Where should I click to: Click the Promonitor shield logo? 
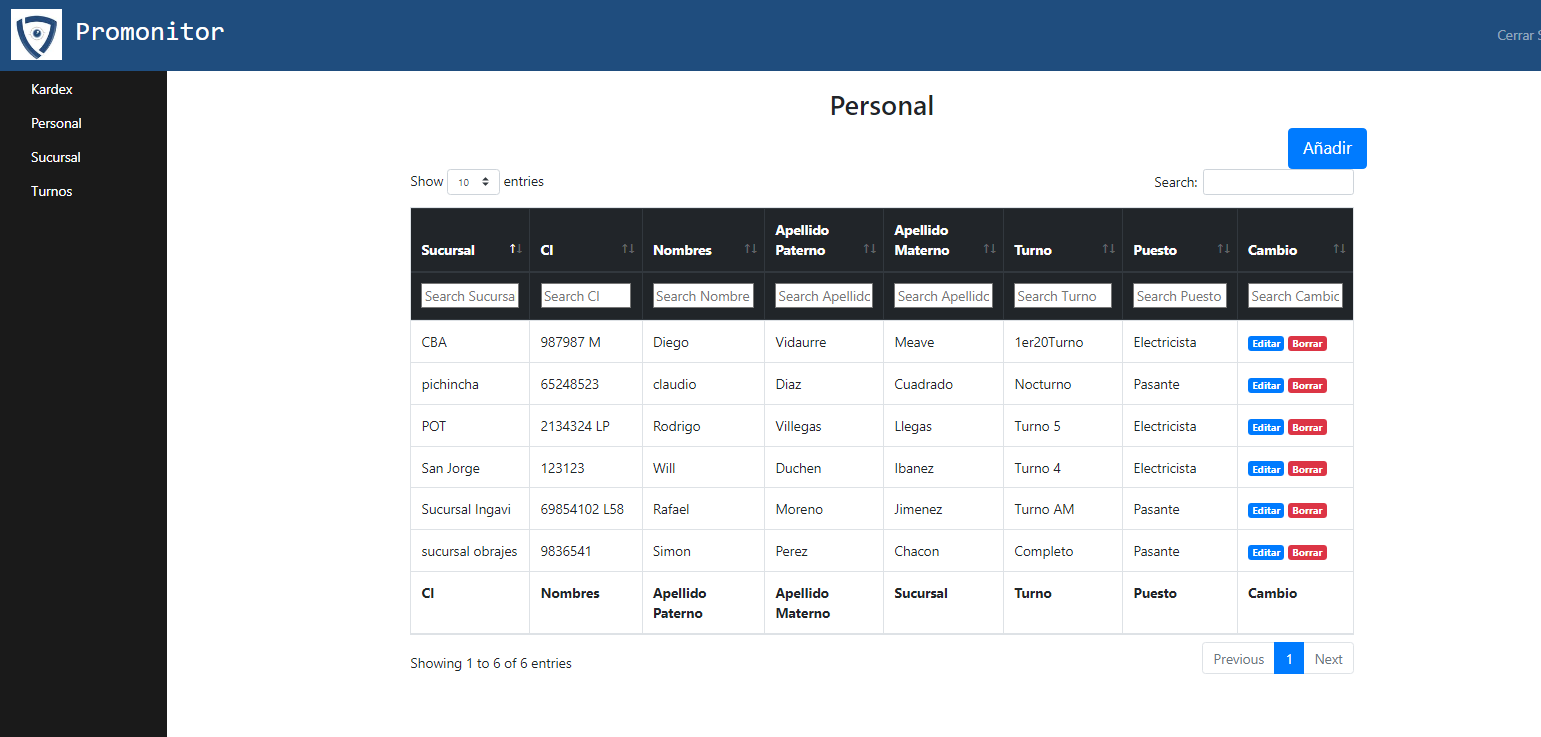(x=36, y=34)
